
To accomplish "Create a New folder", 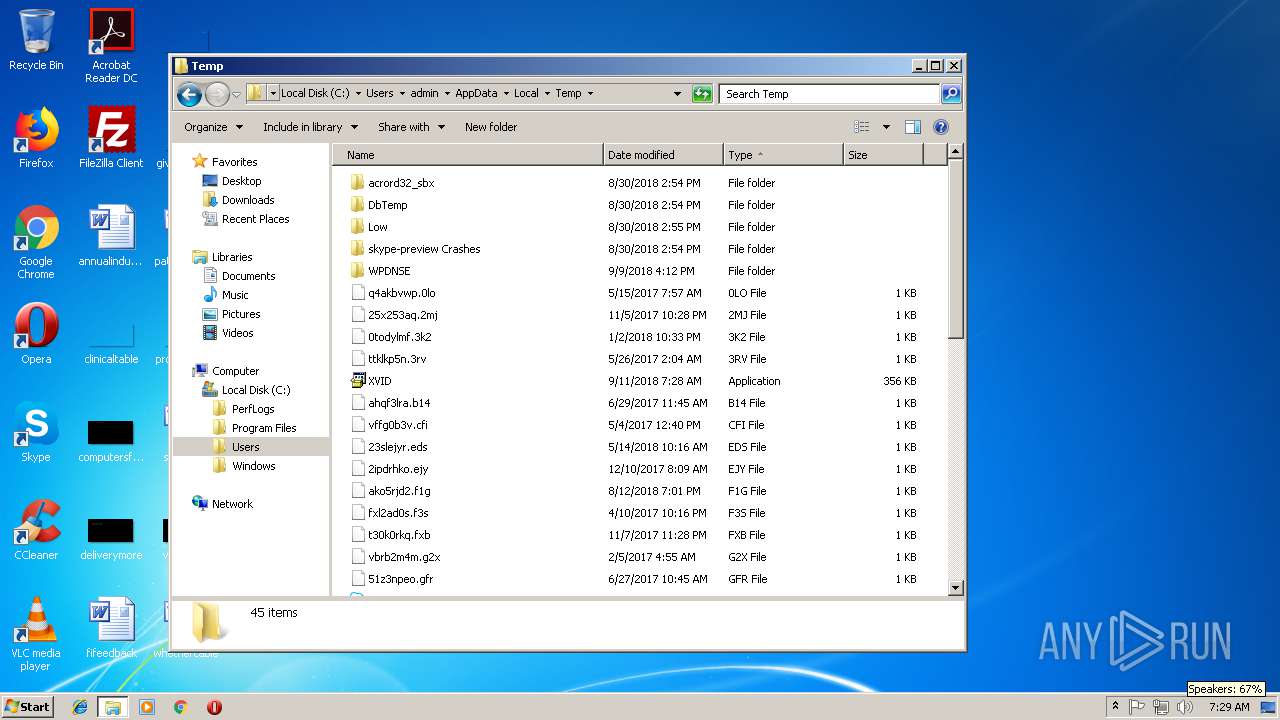I will tap(491, 127).
